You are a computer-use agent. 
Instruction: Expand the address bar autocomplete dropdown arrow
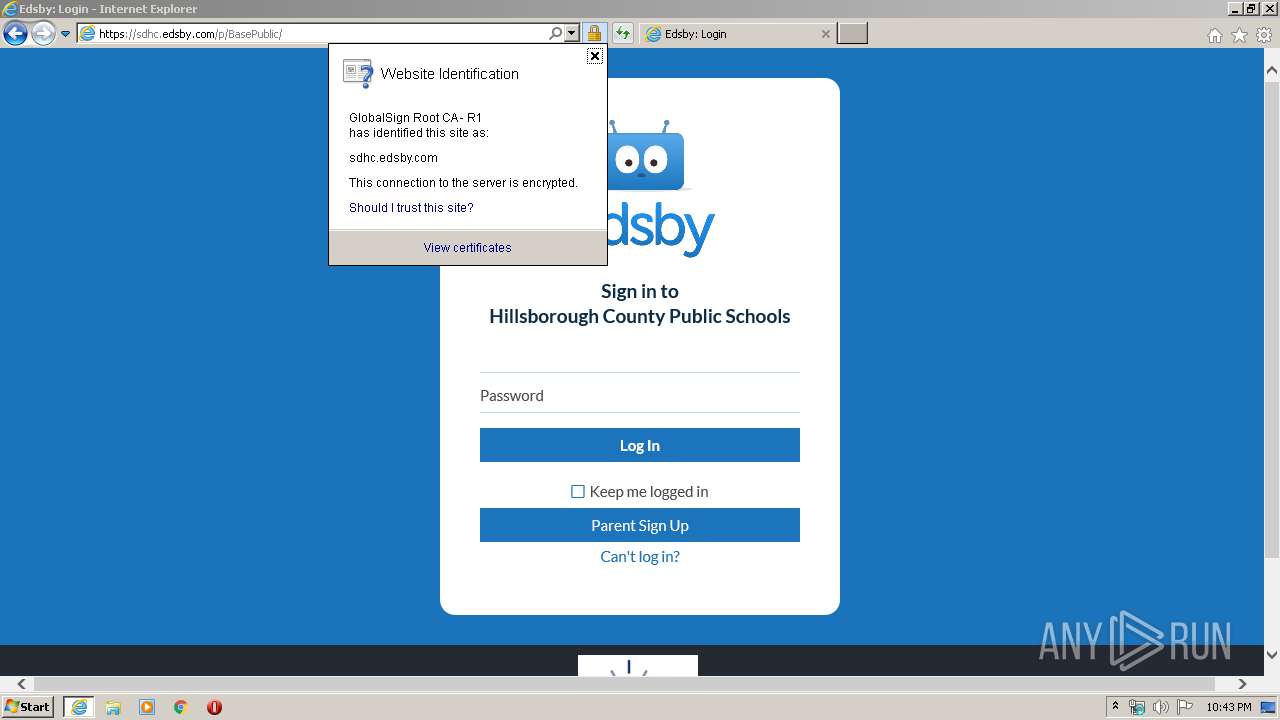[572, 34]
